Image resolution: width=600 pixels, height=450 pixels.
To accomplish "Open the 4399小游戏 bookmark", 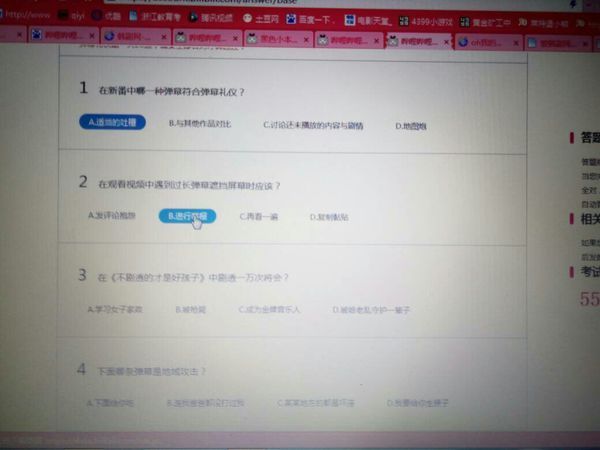I will click(x=426, y=21).
